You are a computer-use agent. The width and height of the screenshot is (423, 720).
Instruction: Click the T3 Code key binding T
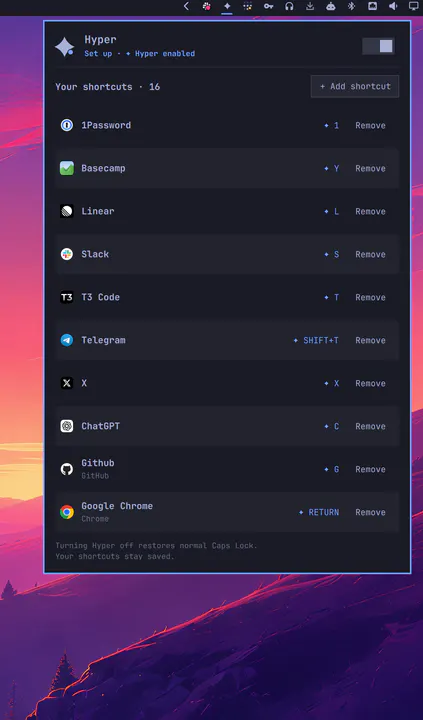click(x=332, y=298)
